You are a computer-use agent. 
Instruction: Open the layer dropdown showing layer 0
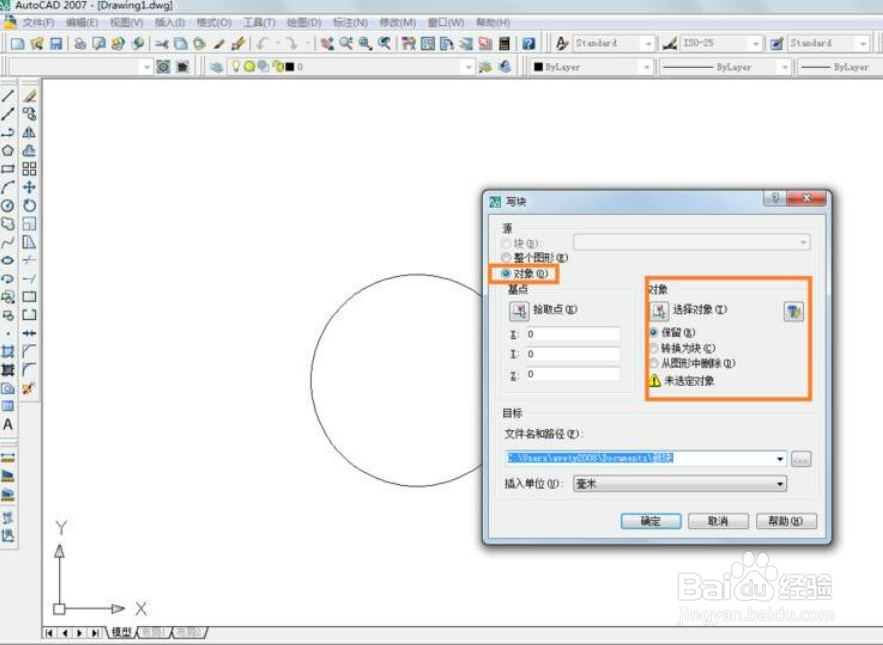click(350, 66)
